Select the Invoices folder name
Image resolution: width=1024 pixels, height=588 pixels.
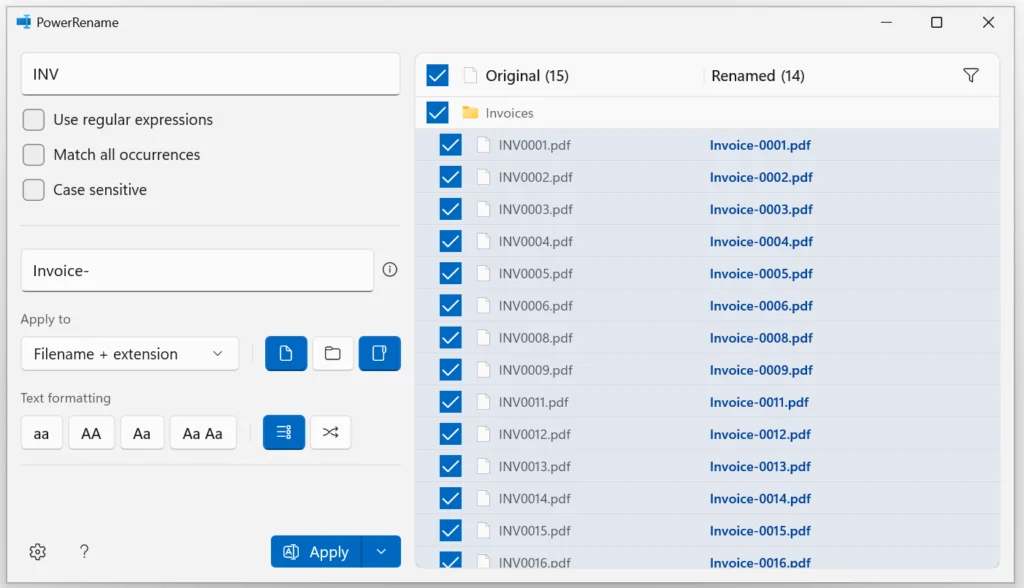click(509, 113)
